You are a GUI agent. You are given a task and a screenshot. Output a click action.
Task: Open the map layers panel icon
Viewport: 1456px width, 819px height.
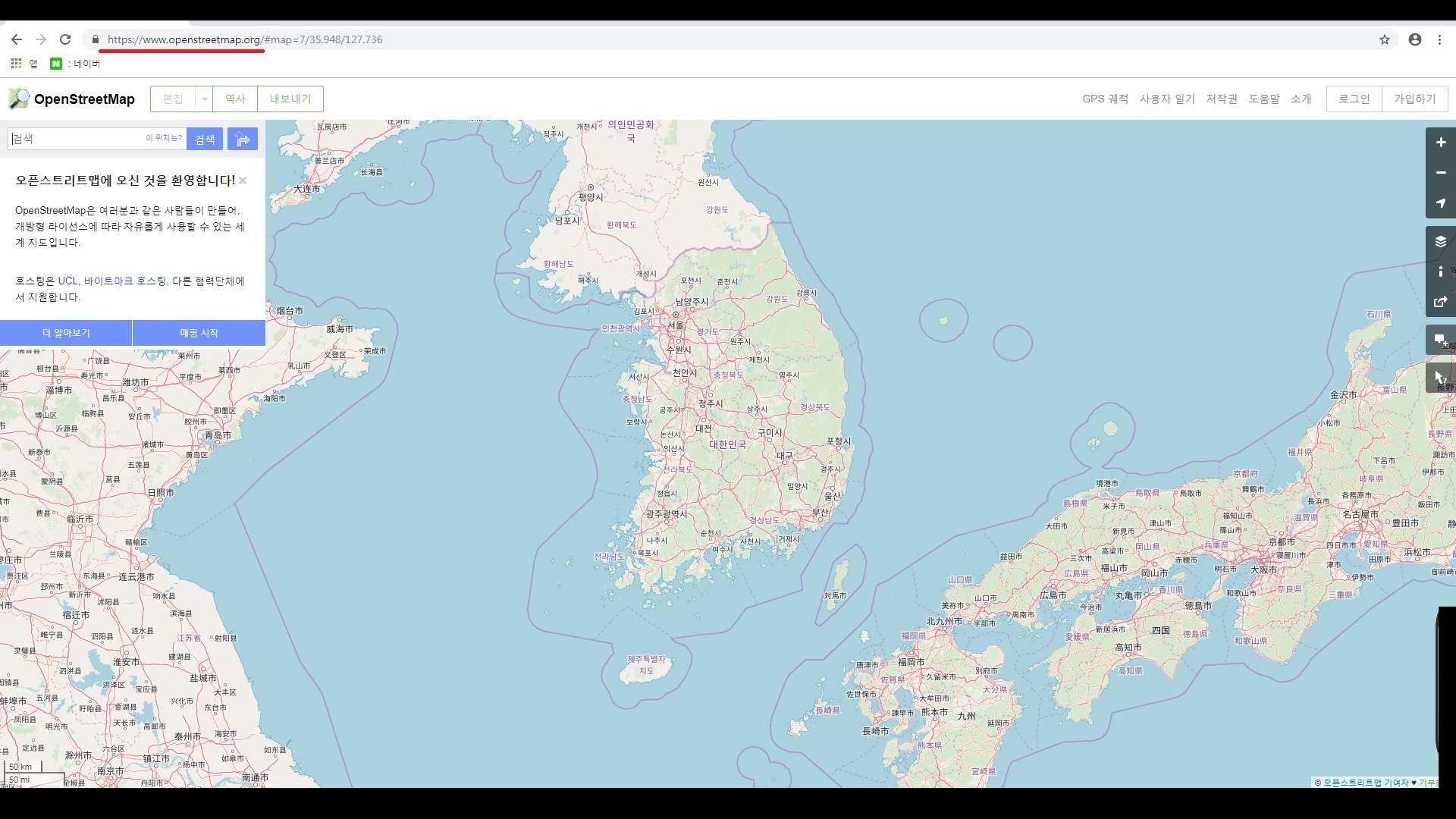point(1441,241)
